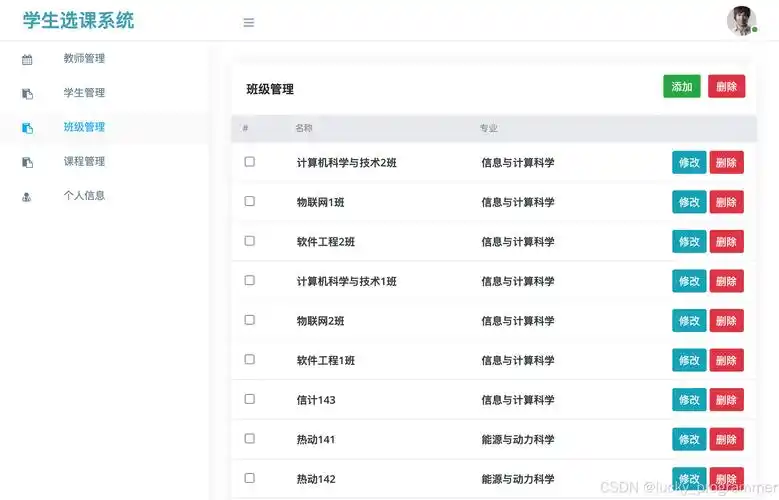Click the document icon beside 课程管理
The width and height of the screenshot is (779, 500).
[27, 163]
